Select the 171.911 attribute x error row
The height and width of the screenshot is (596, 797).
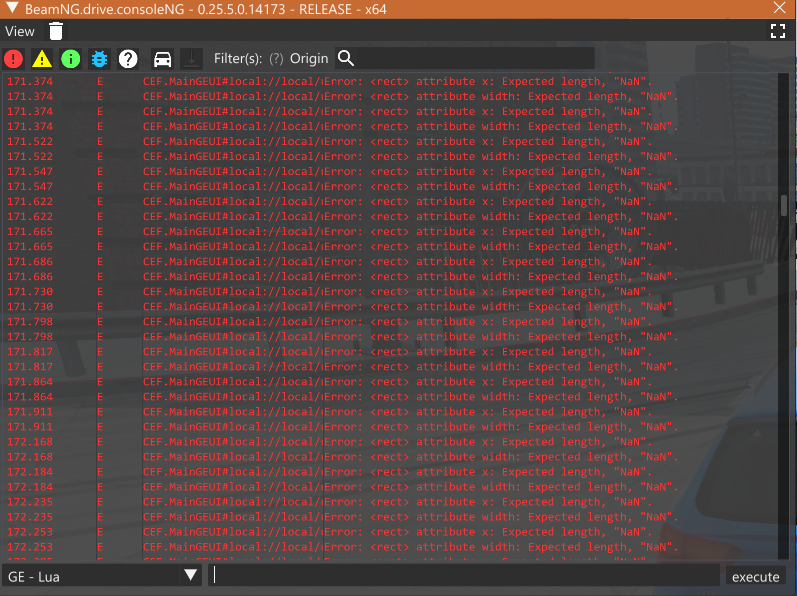391,412
